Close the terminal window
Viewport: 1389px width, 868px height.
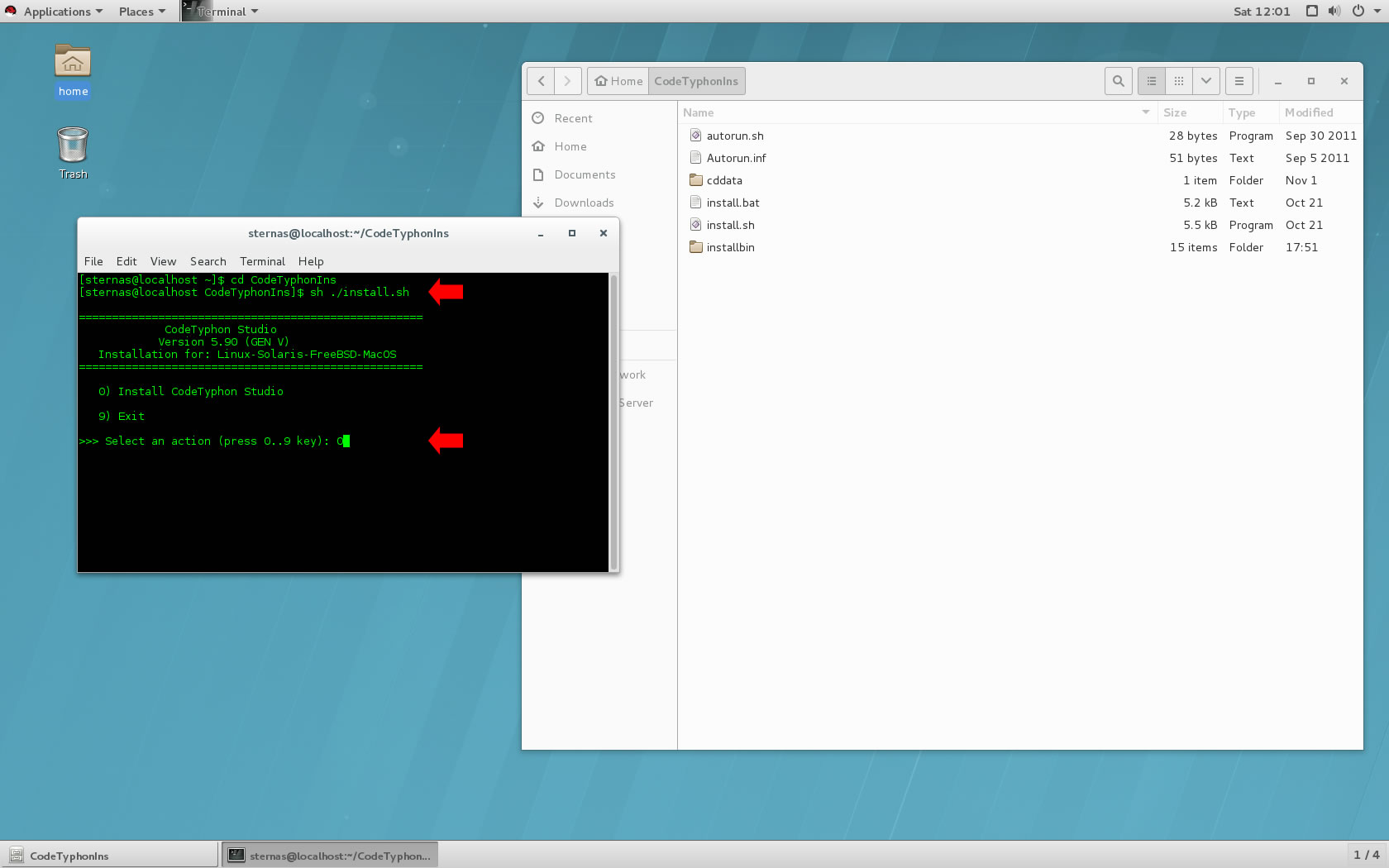604,234
